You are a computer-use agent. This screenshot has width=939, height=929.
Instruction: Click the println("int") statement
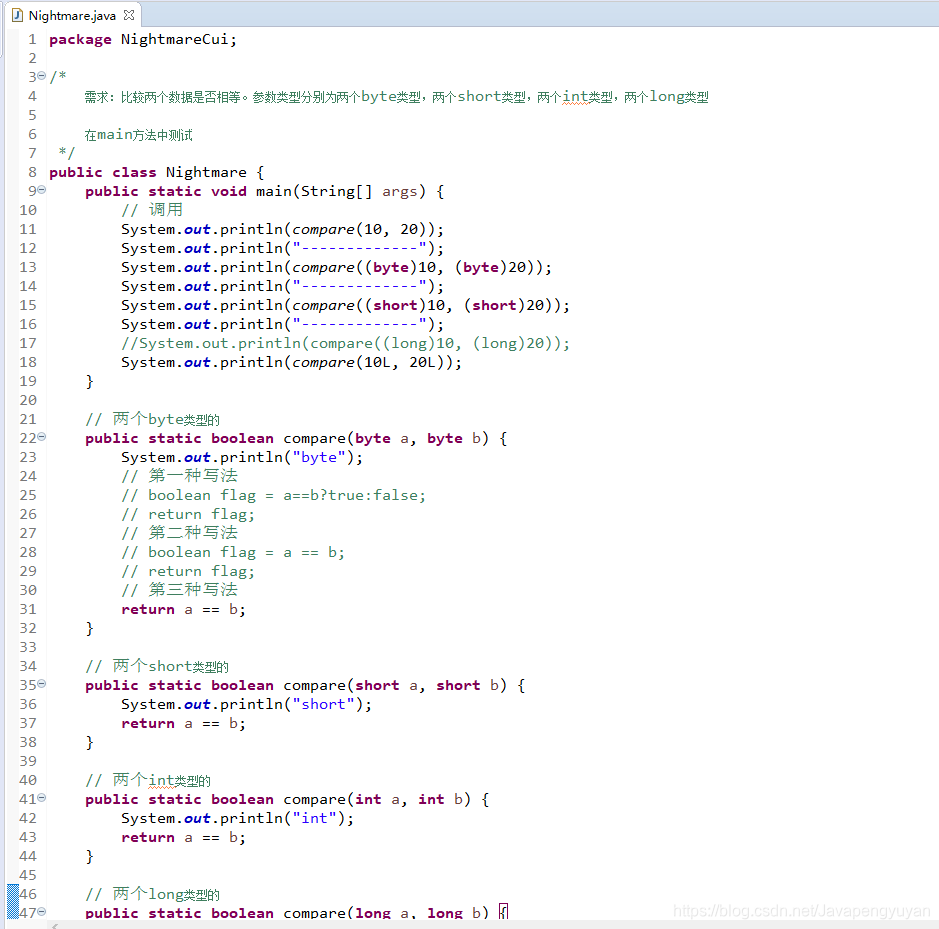(x=238, y=819)
